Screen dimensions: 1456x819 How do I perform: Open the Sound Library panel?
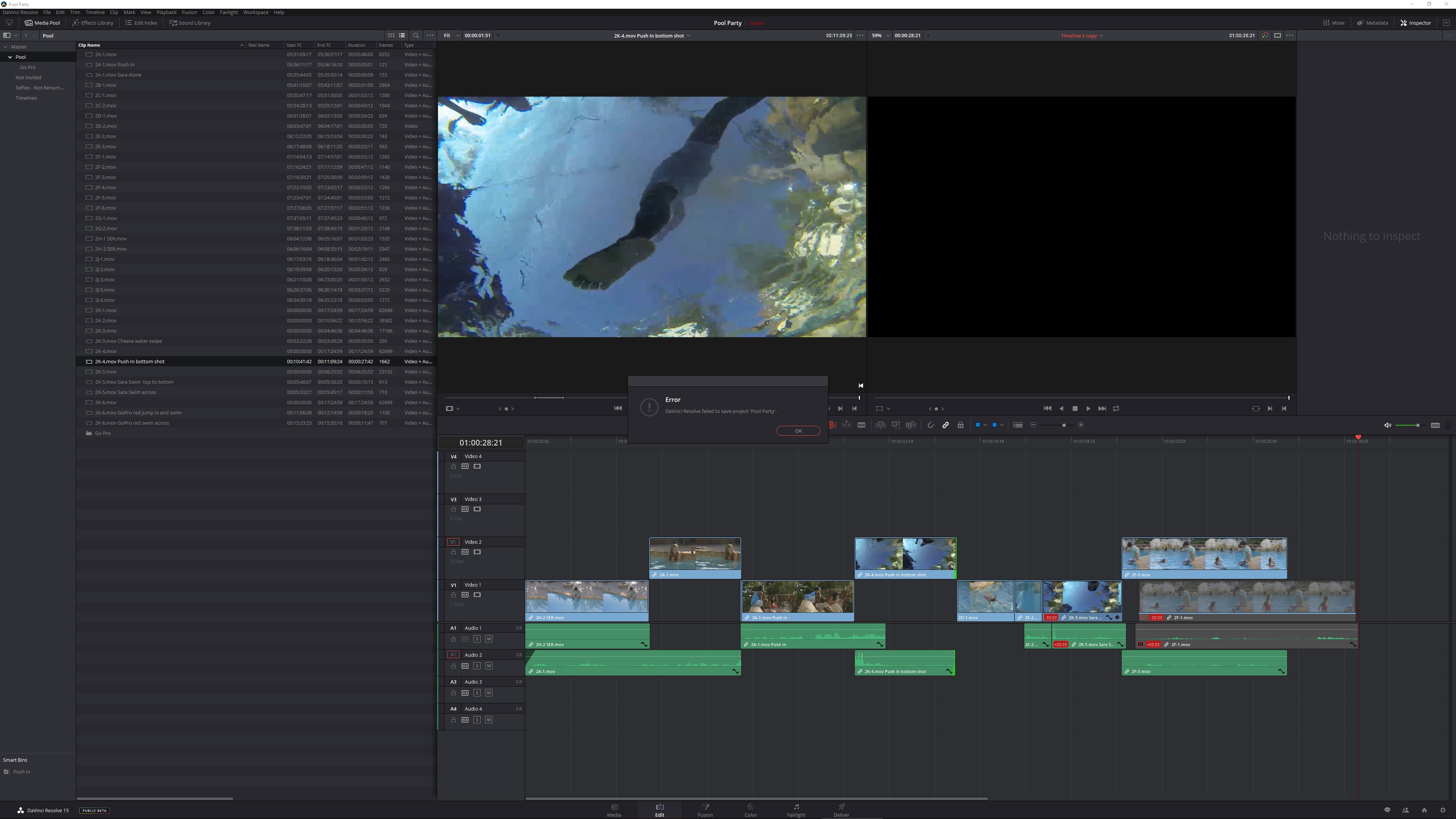coord(190,23)
